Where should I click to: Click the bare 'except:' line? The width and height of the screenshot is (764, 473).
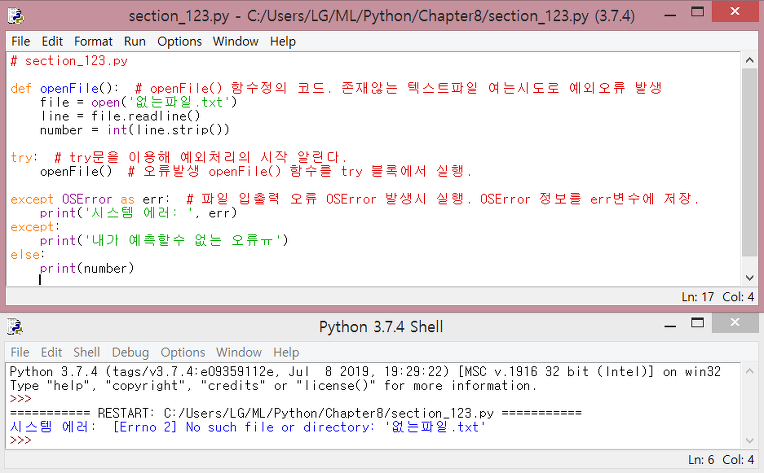(x=35, y=227)
